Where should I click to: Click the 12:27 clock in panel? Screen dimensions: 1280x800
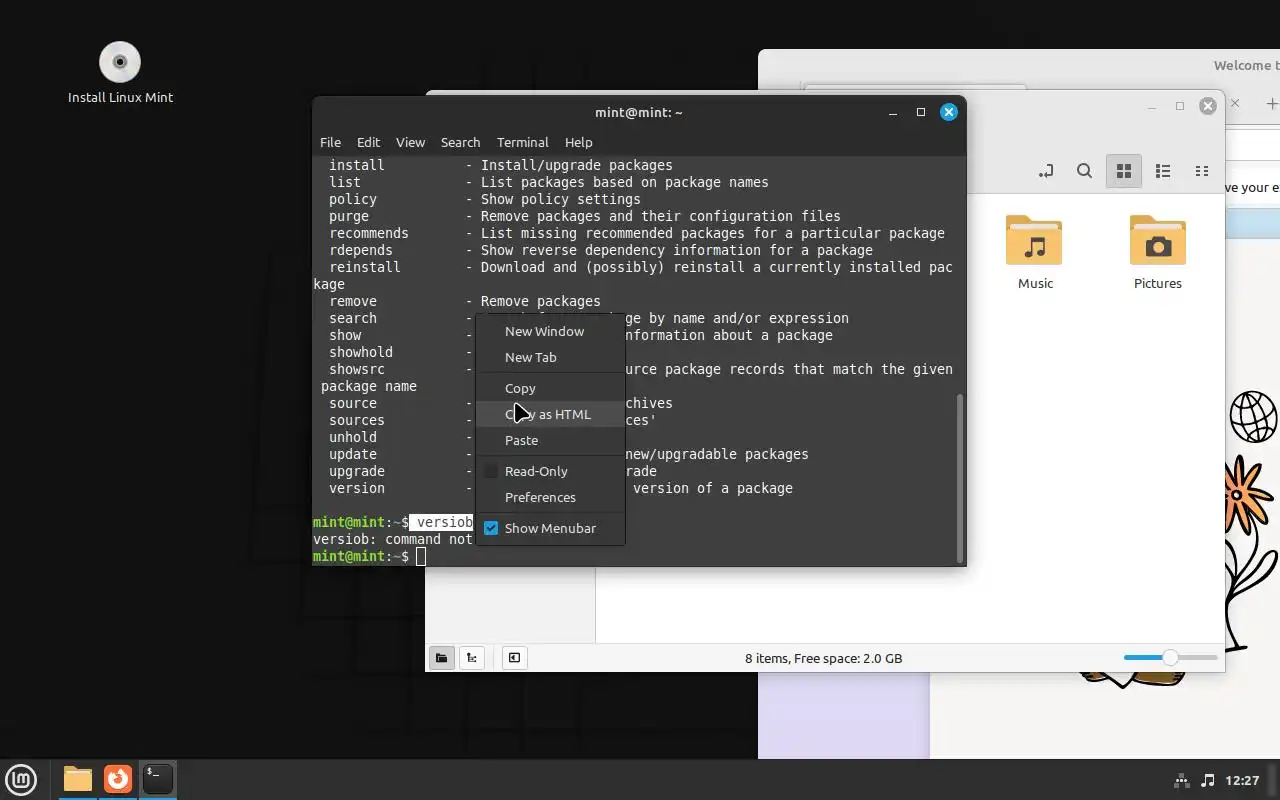pyautogui.click(x=1242, y=780)
